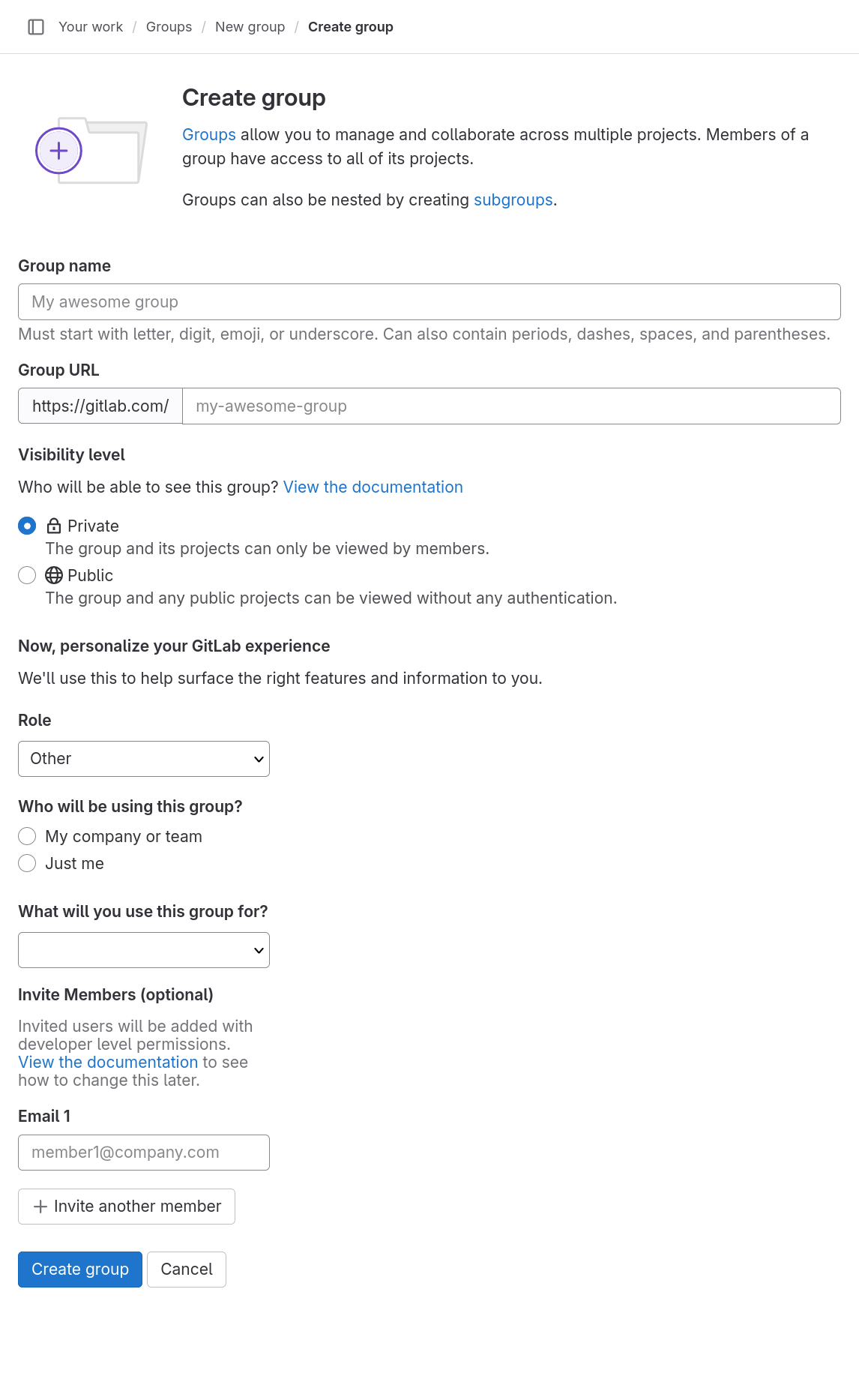The height and width of the screenshot is (1400, 859).
Task: Choose My company or team option
Action: (27, 836)
